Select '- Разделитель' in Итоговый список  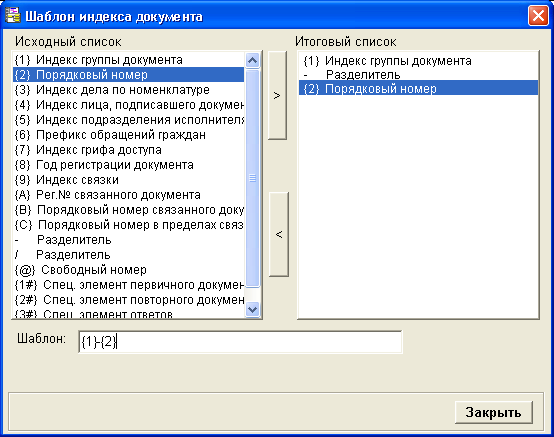418,75
